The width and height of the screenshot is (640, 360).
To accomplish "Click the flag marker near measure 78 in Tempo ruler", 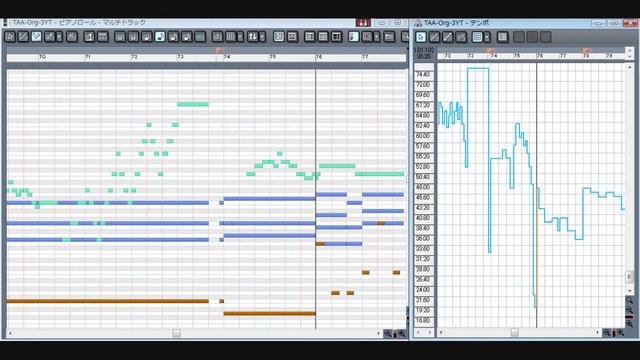I will pyautogui.click(x=587, y=50).
